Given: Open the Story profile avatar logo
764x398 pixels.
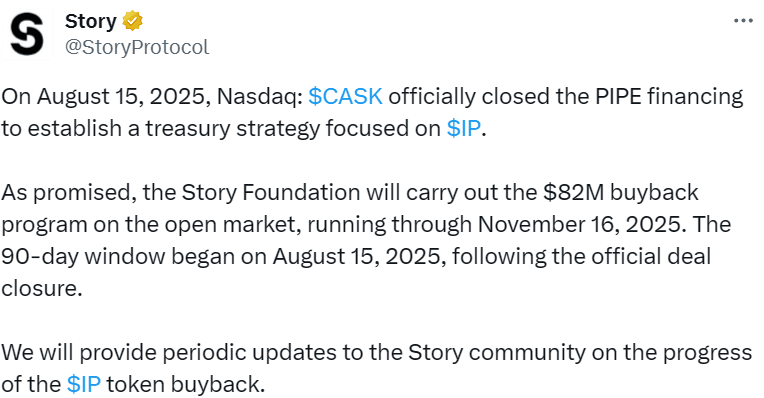Looking at the screenshot, I should 27,34.
